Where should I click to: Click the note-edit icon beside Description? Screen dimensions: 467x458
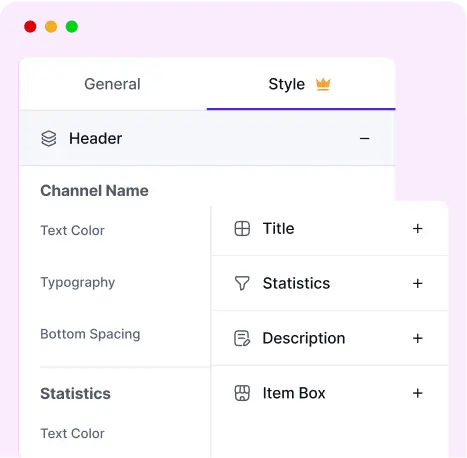[242, 338]
